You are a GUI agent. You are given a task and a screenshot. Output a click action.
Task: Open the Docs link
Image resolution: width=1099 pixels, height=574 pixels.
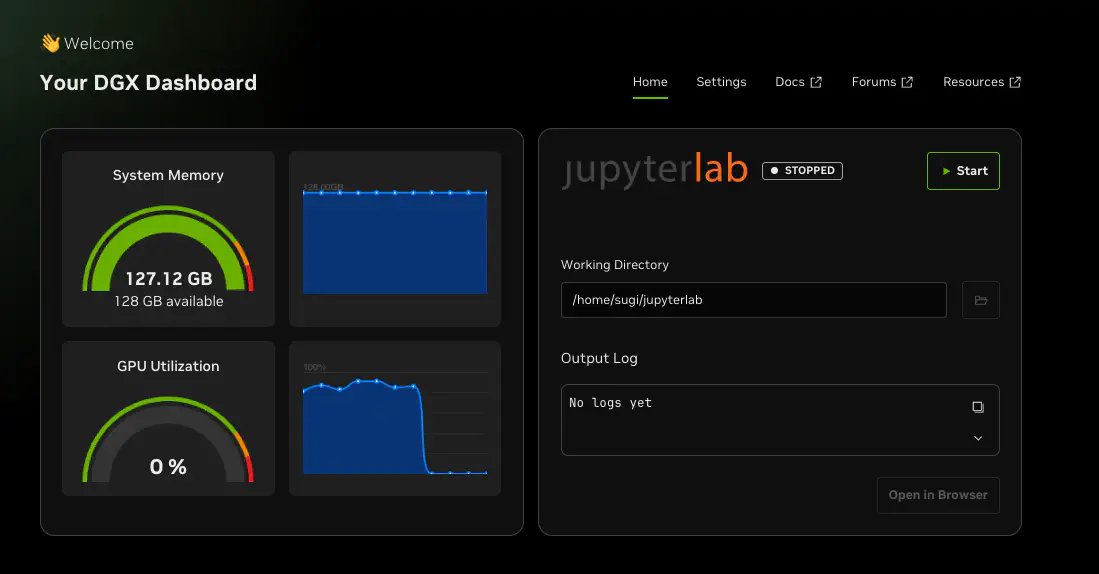[x=789, y=82]
